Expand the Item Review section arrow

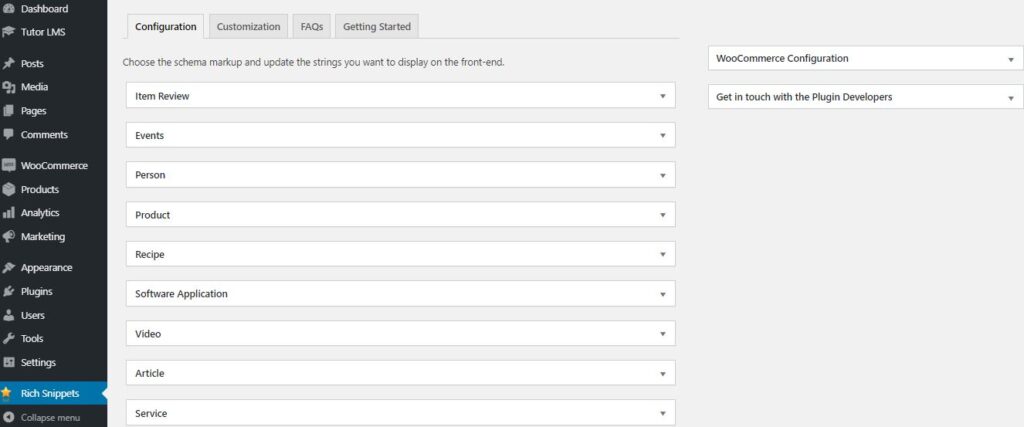pyautogui.click(x=662, y=96)
